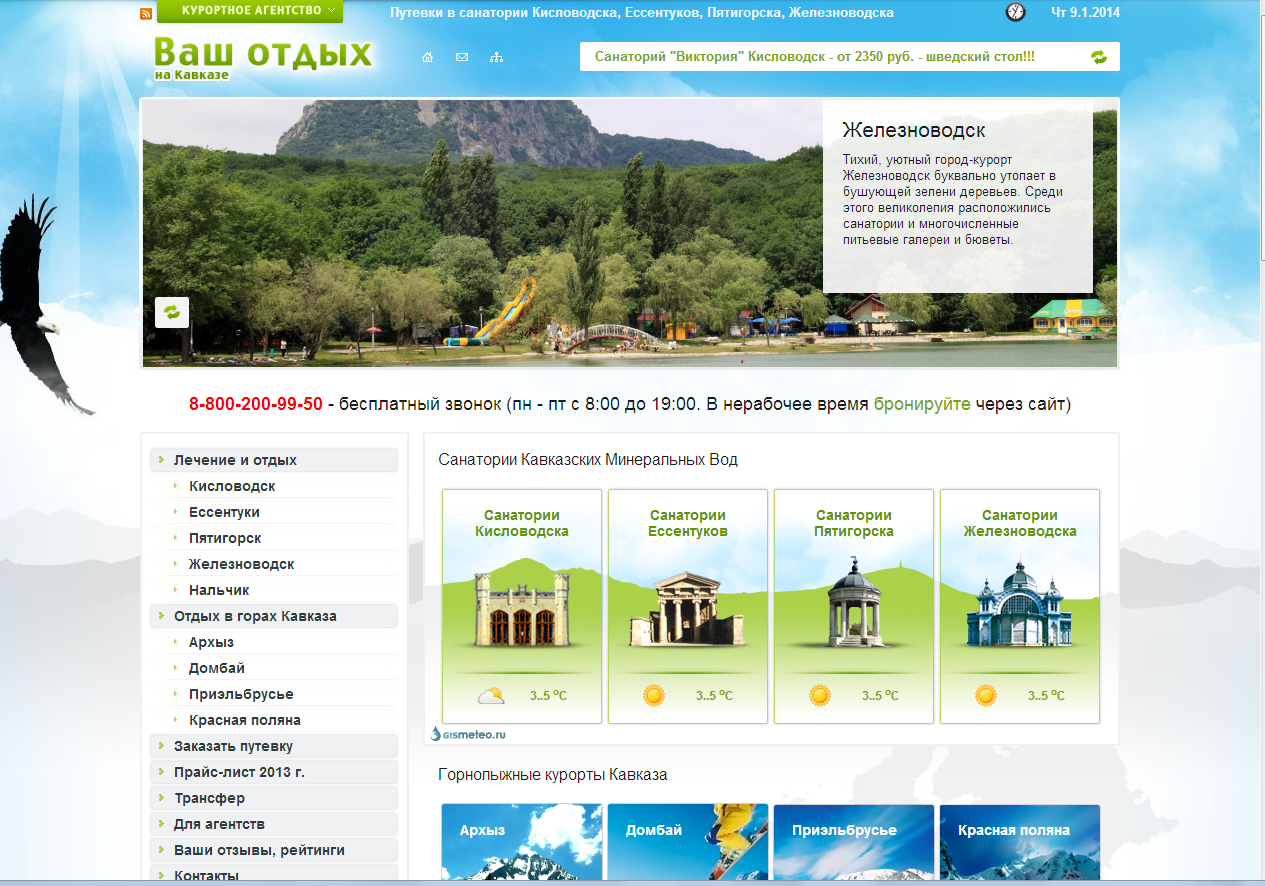This screenshot has height=886, width=1265.
Task: Open the envelope contact icon
Action: [x=462, y=57]
